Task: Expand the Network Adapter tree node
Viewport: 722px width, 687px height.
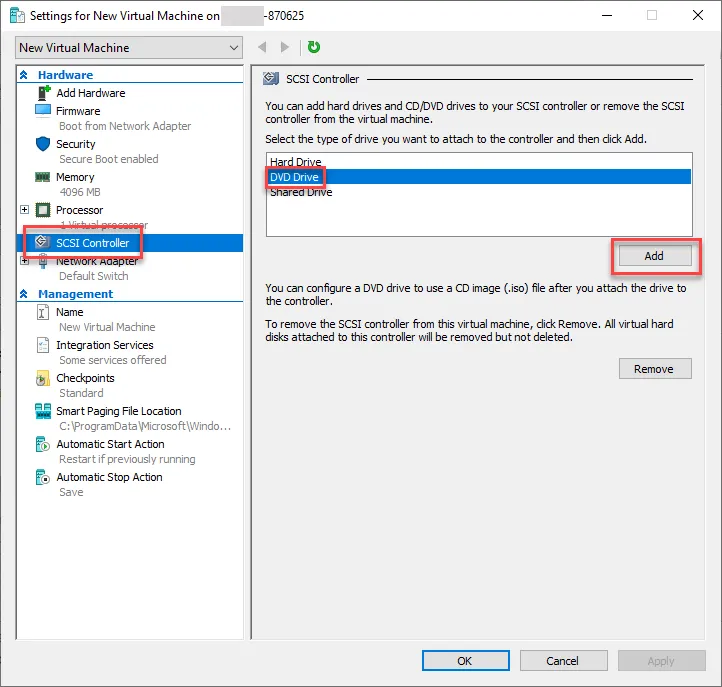Action: tap(24, 261)
